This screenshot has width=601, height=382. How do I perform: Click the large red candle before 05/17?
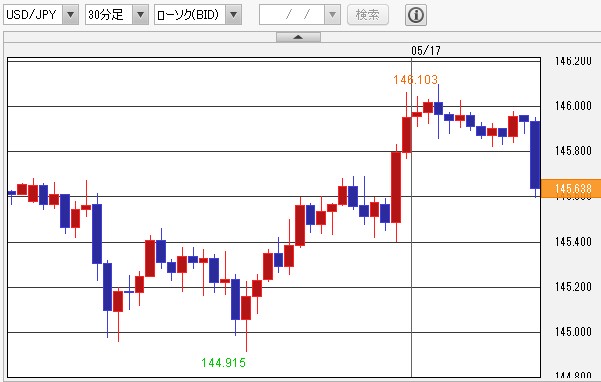coord(396,187)
